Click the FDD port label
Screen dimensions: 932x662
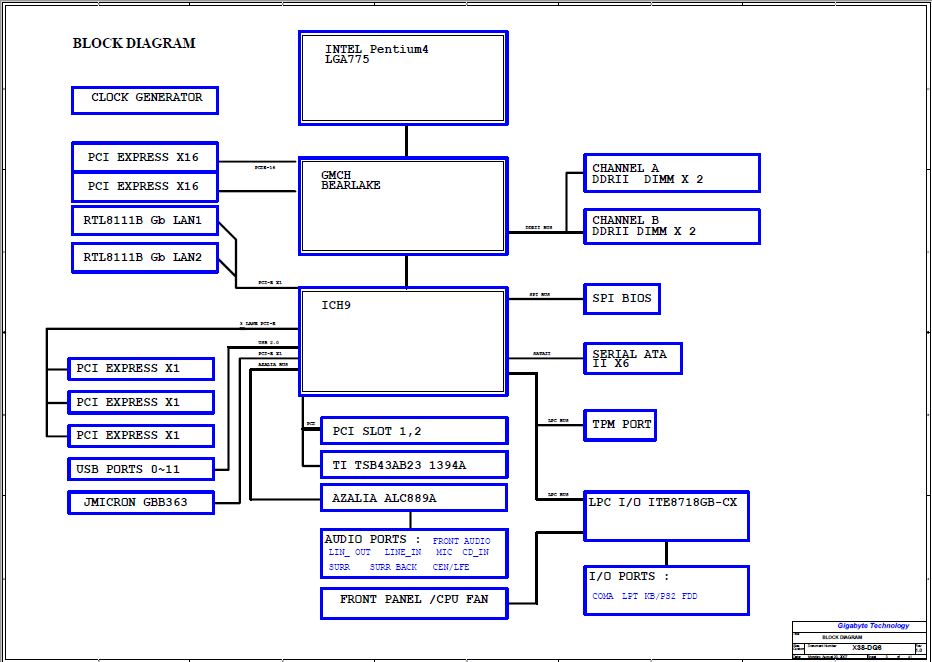pyautogui.click(x=689, y=596)
